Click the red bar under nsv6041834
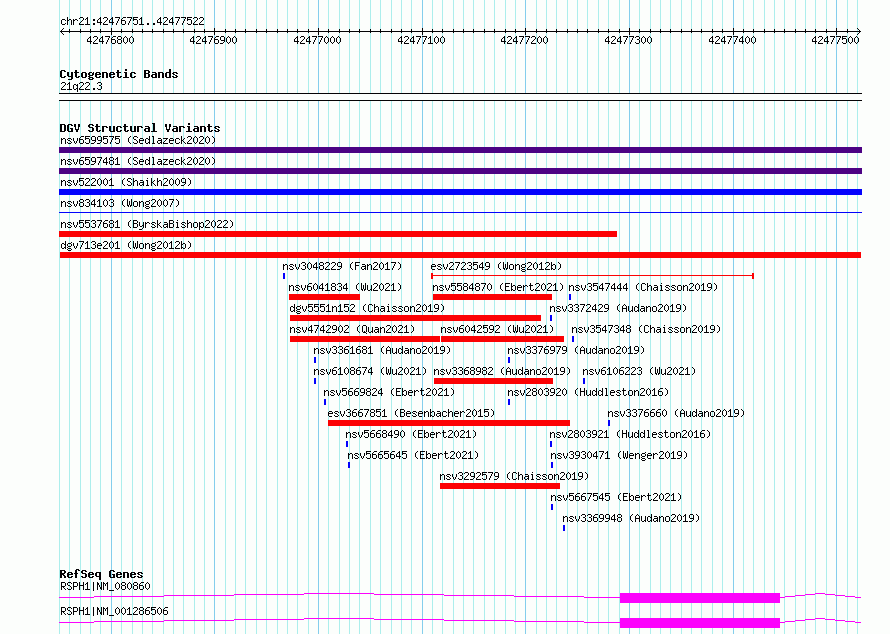Image resolution: width=890 pixels, height=634 pixels. [x=324, y=297]
